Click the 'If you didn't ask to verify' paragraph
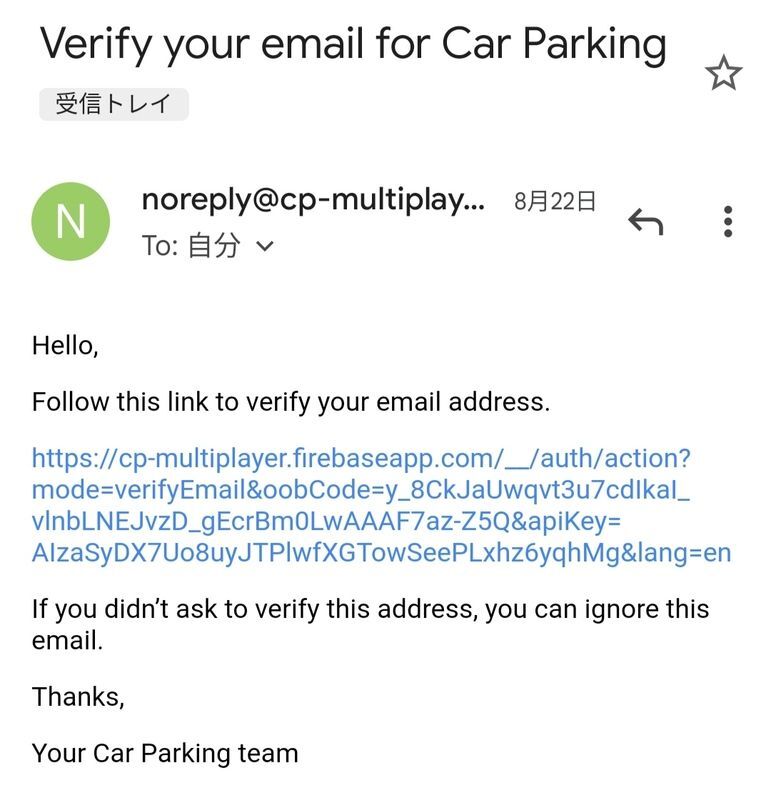 [370, 624]
